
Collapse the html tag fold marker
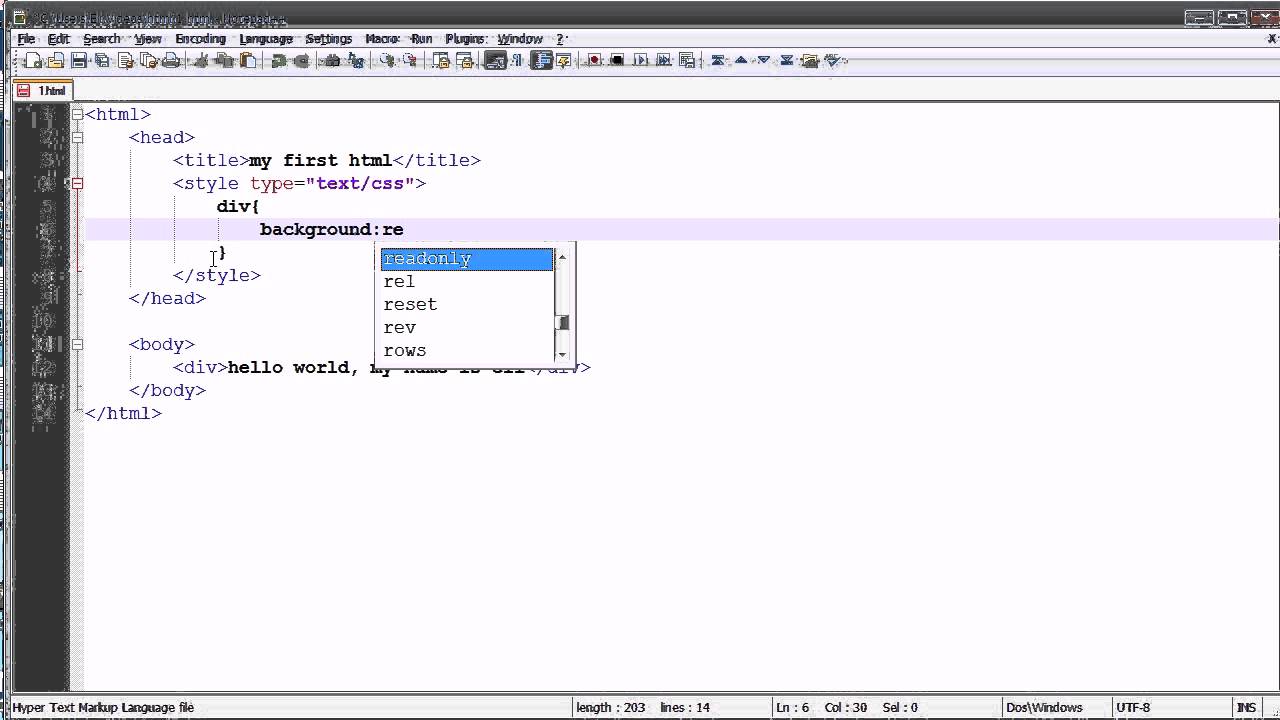(x=77, y=114)
